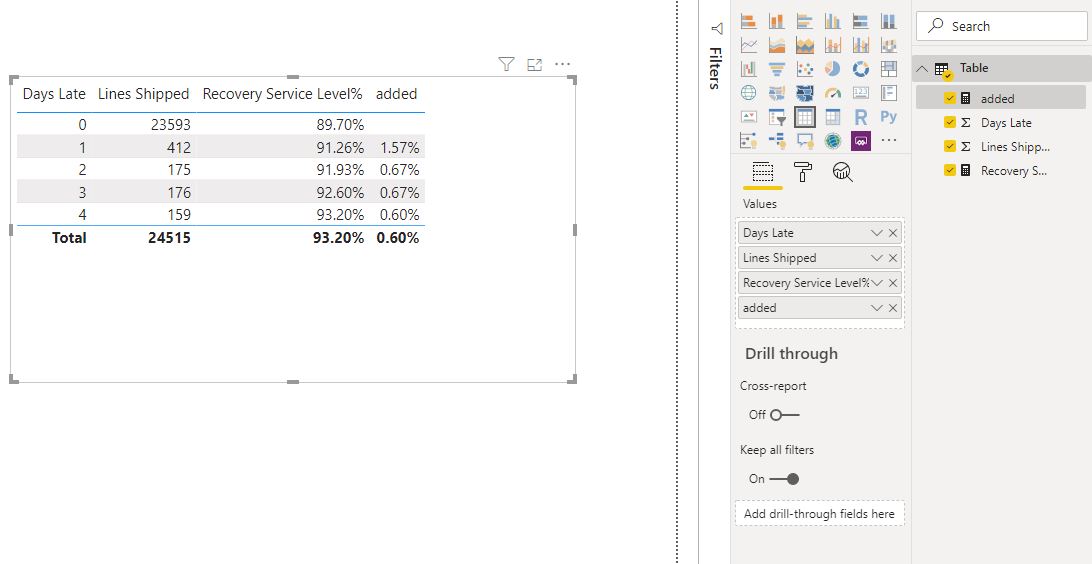The width and height of the screenshot is (1092, 564).
Task: Select the stacked bar chart visual
Action: (749, 22)
